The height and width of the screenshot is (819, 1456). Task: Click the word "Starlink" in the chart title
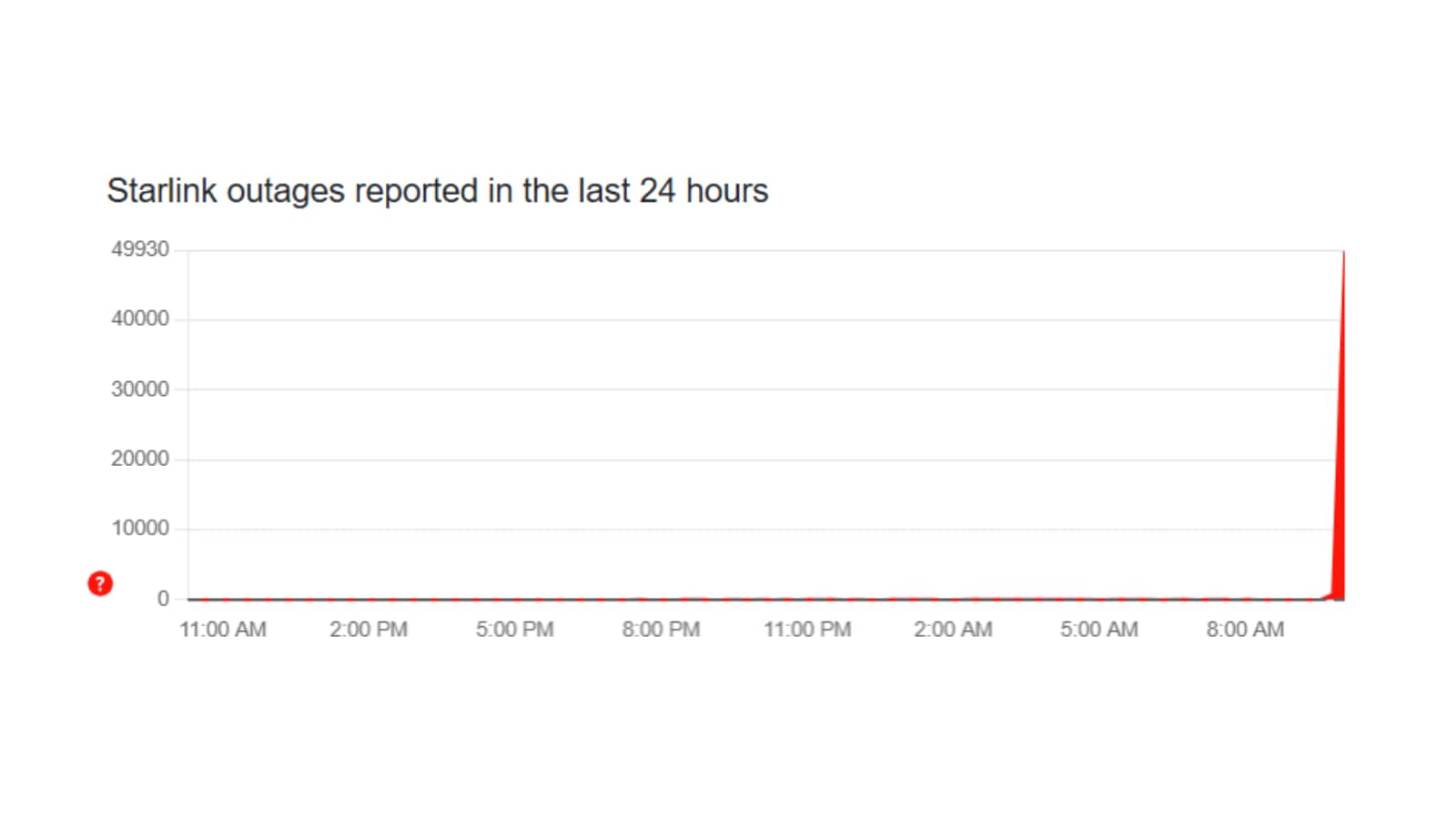click(x=162, y=191)
